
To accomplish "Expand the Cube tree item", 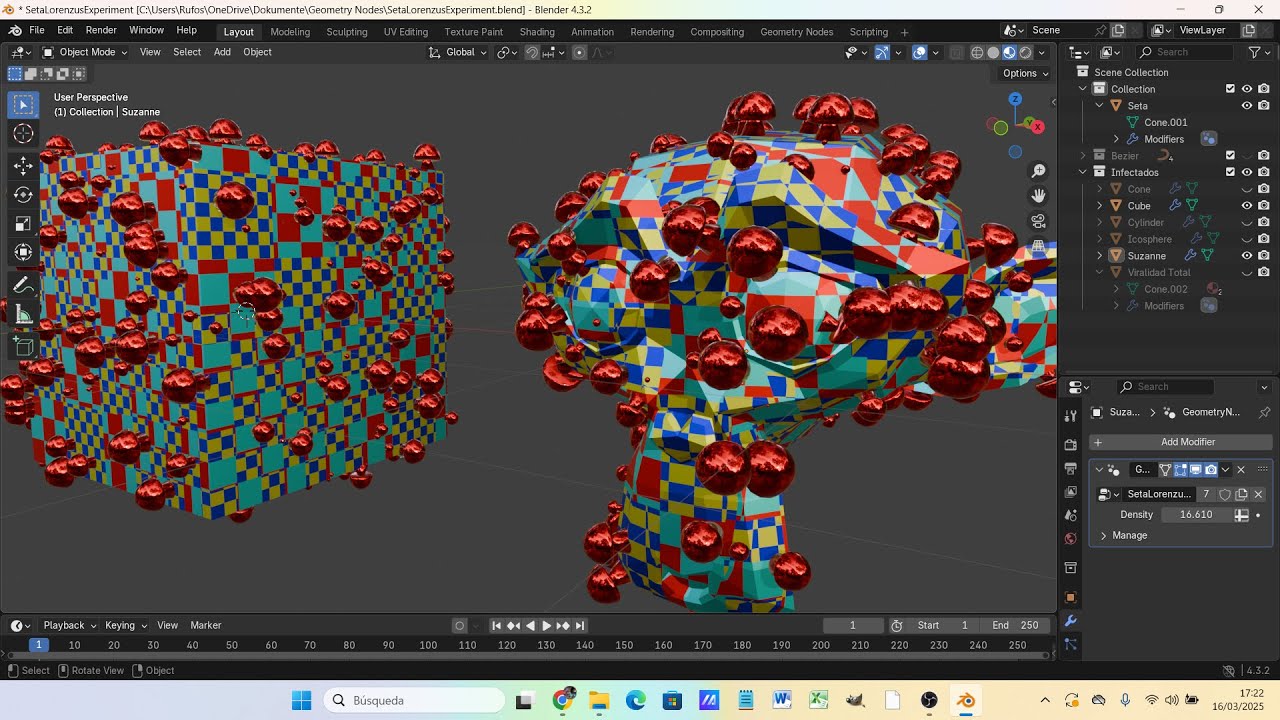I will click(x=1100, y=206).
